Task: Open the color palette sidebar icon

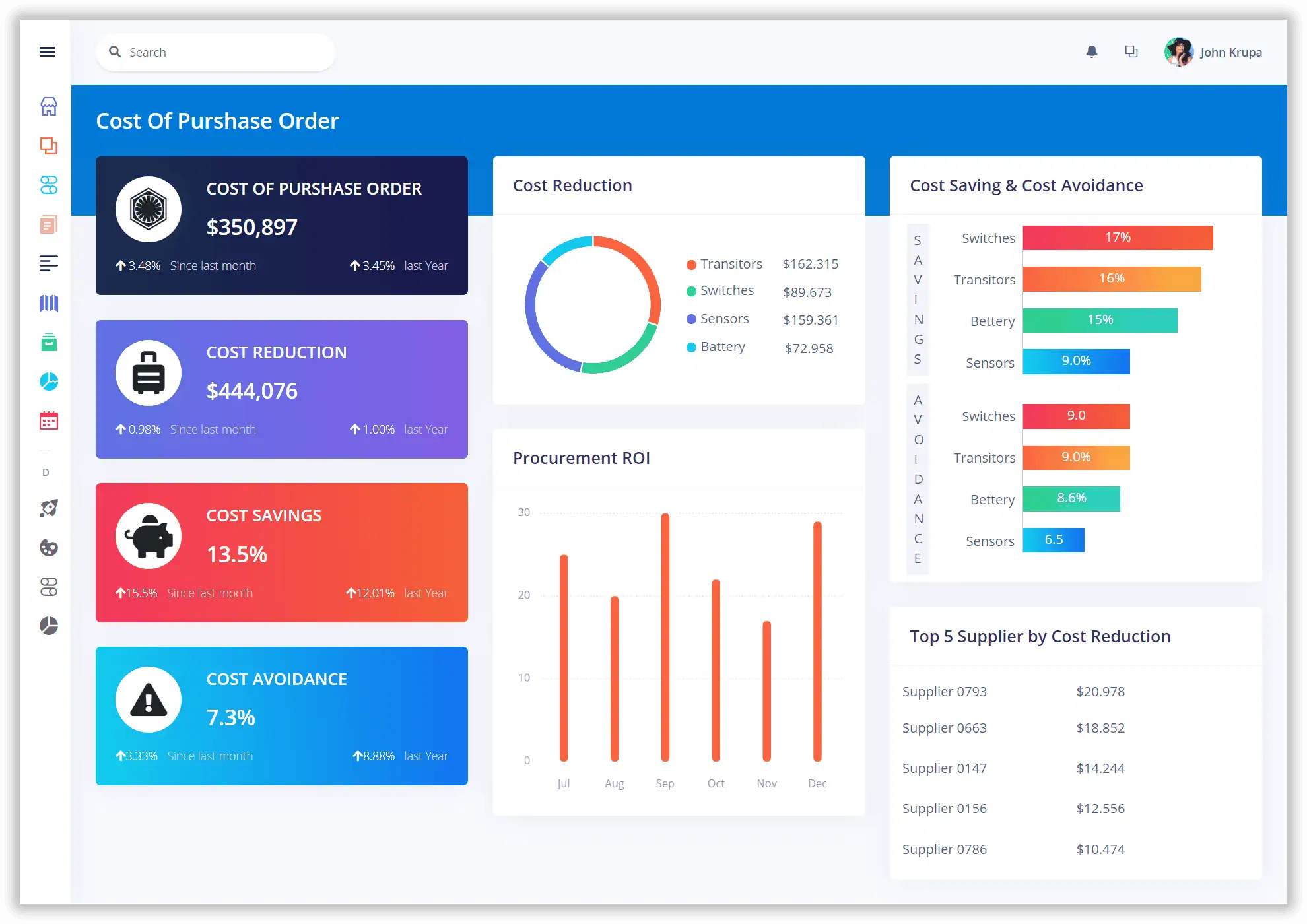Action: pos(49,548)
